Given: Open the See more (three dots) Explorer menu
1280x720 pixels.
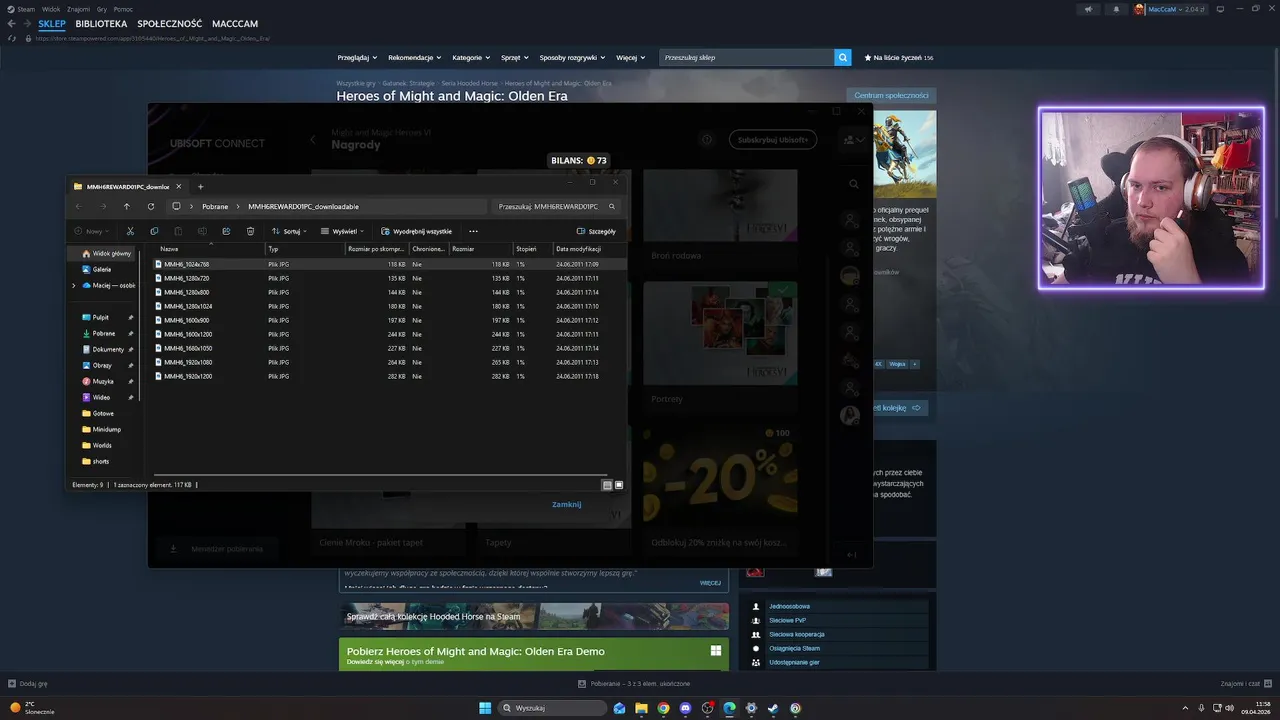Looking at the screenshot, I should pos(473,231).
